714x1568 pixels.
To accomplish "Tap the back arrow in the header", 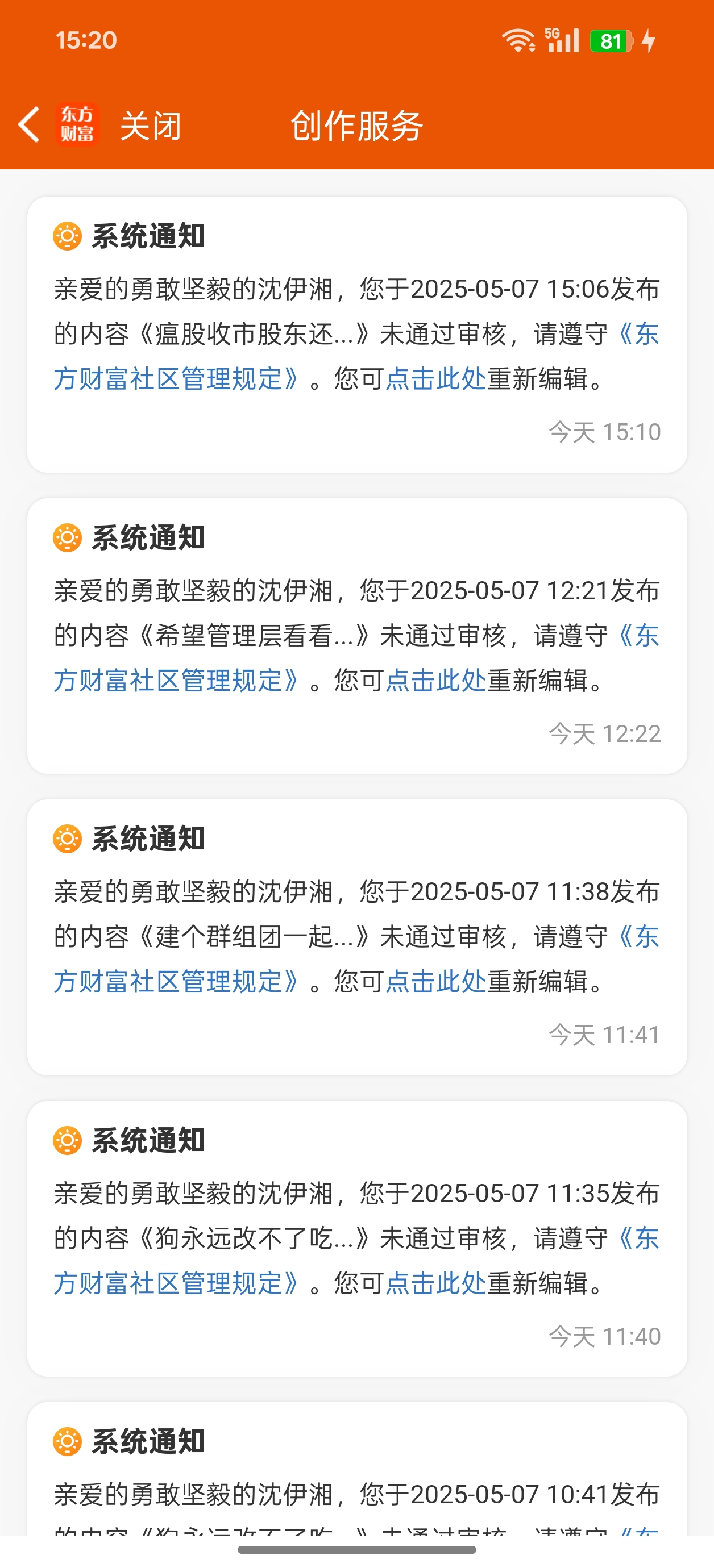I will pos(28,125).
